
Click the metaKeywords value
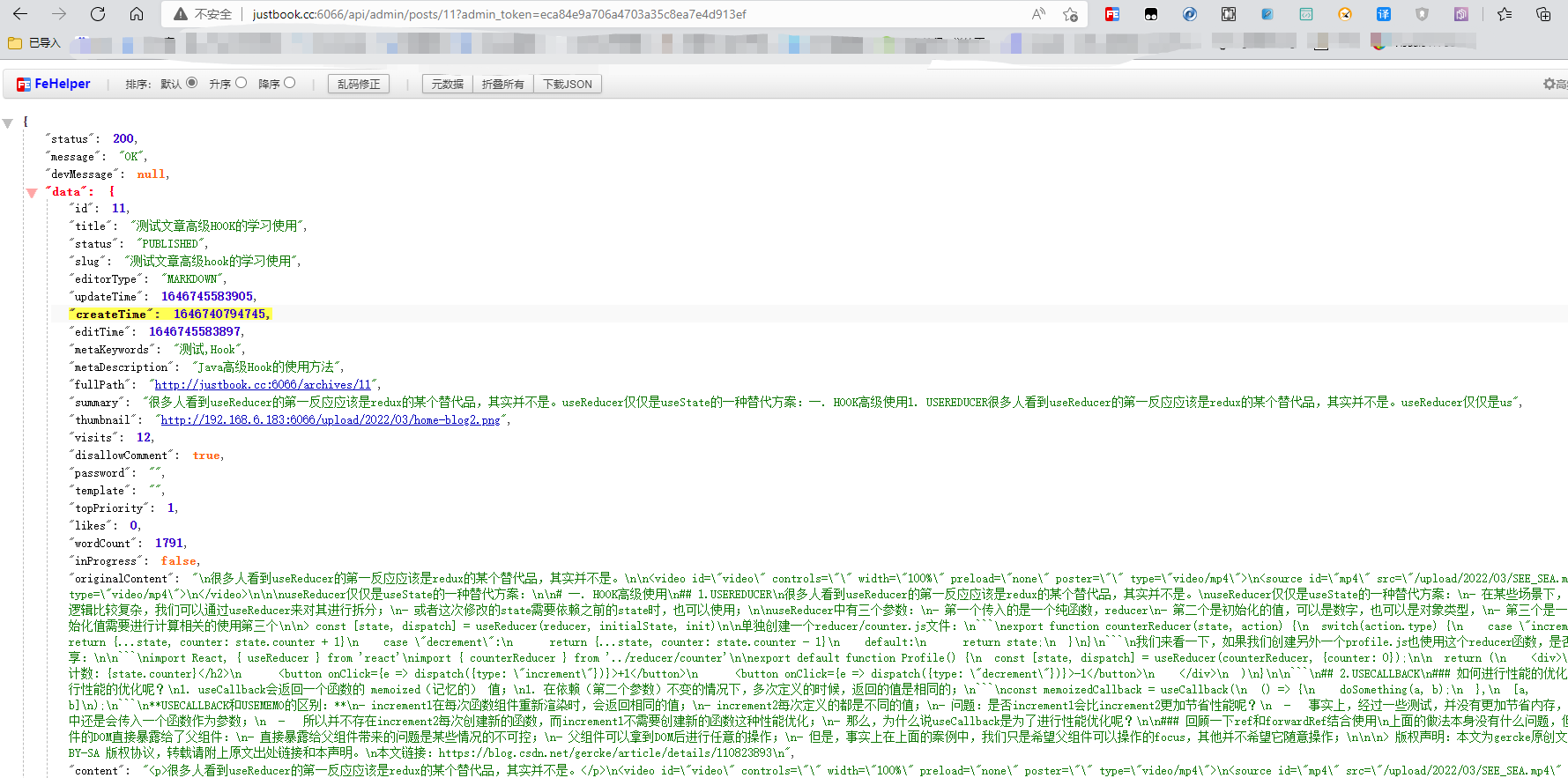click(x=207, y=350)
